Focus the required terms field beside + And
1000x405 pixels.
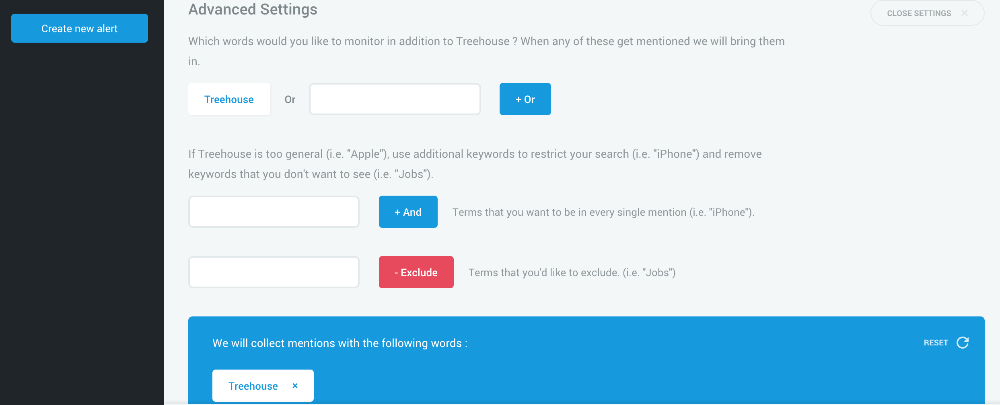[x=274, y=212]
